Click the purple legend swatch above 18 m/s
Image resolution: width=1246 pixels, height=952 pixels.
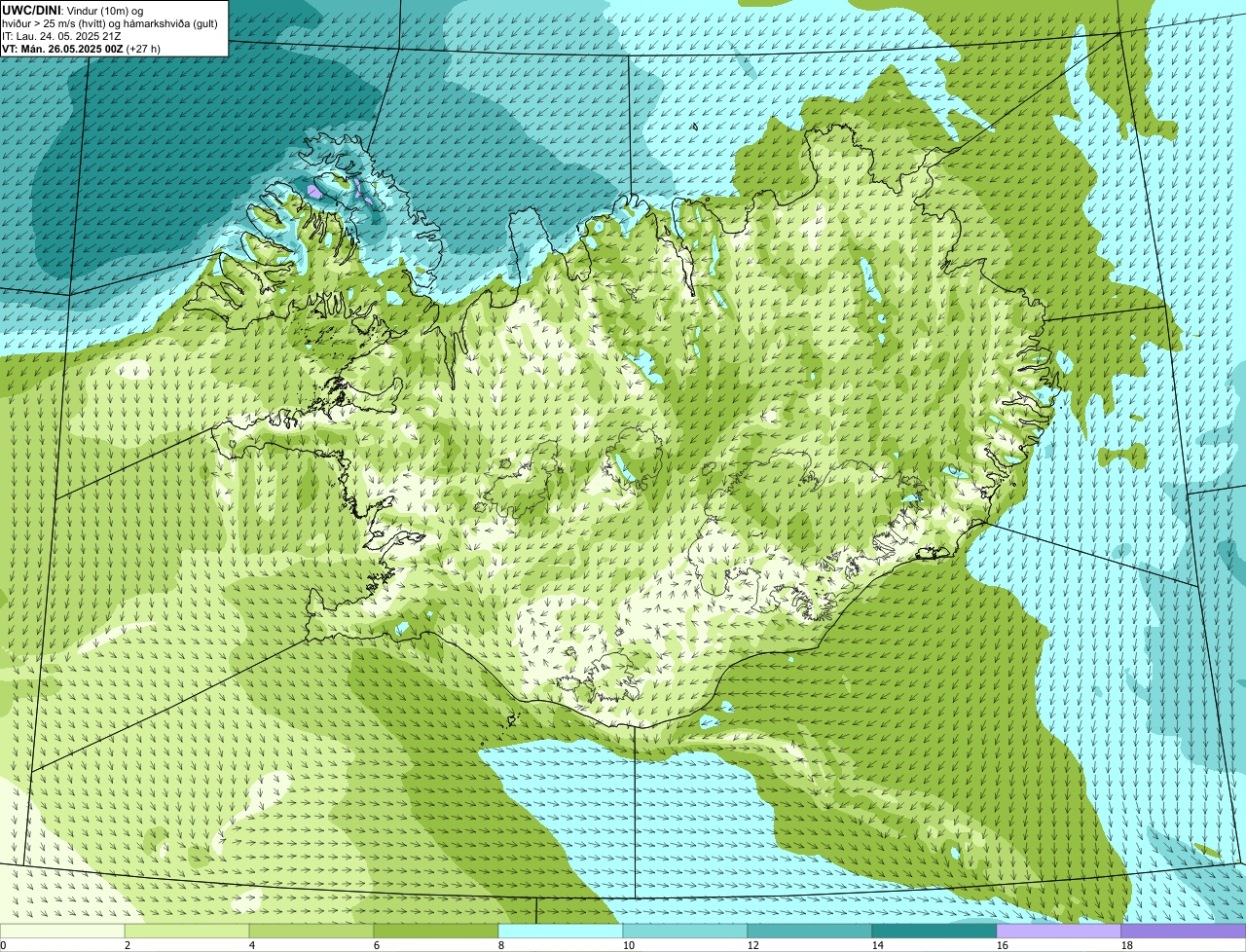point(1184,931)
